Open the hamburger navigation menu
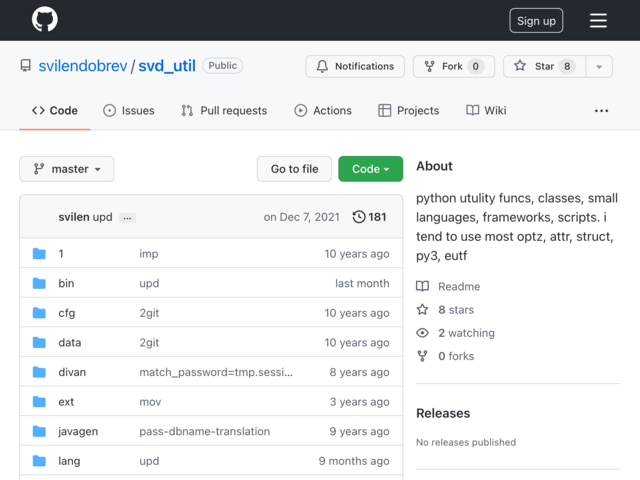The image size is (640, 480). [598, 20]
